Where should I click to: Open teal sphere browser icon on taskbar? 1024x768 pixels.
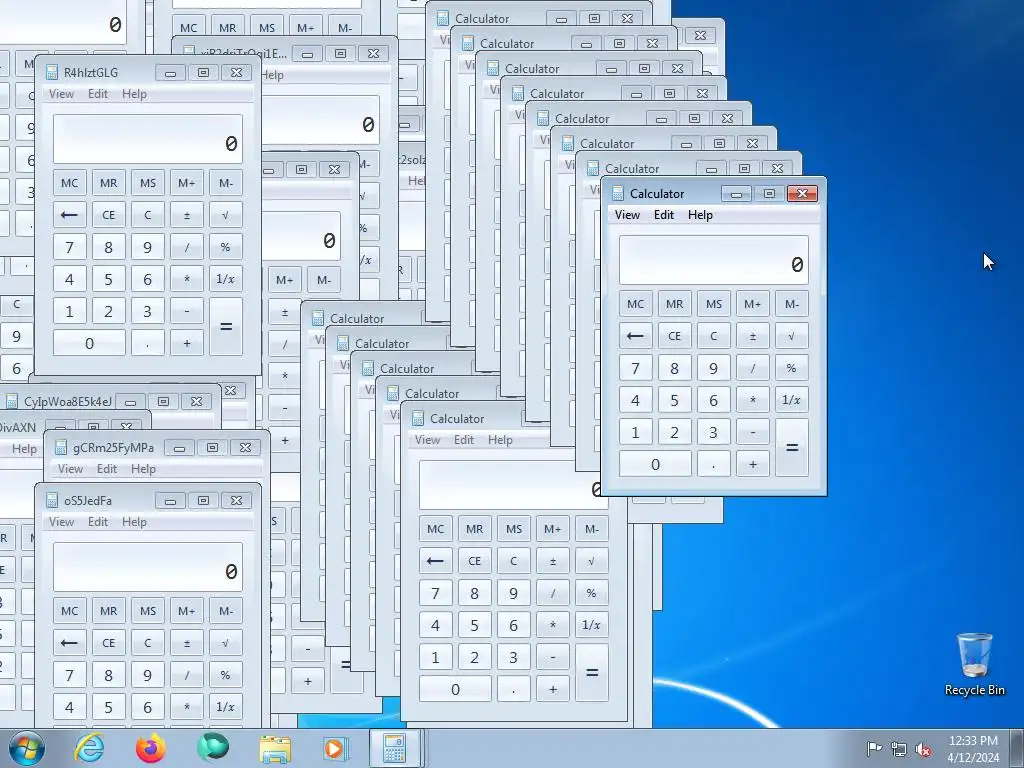pos(213,748)
